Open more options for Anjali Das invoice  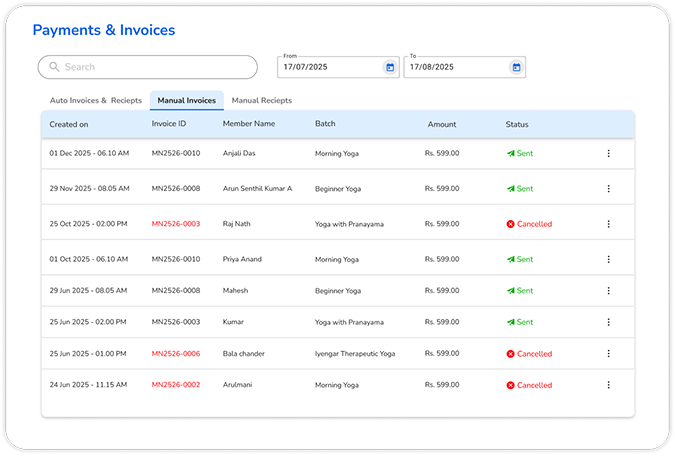point(608,153)
